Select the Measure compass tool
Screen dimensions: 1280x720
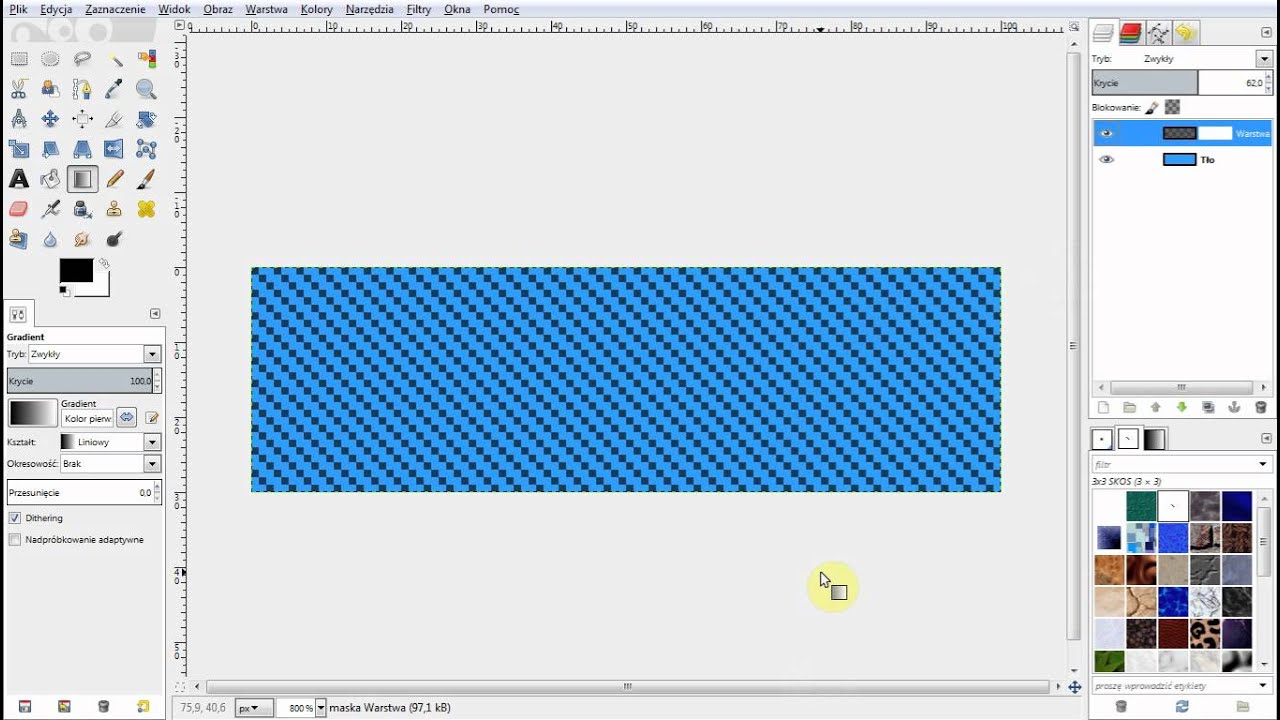(x=19, y=119)
